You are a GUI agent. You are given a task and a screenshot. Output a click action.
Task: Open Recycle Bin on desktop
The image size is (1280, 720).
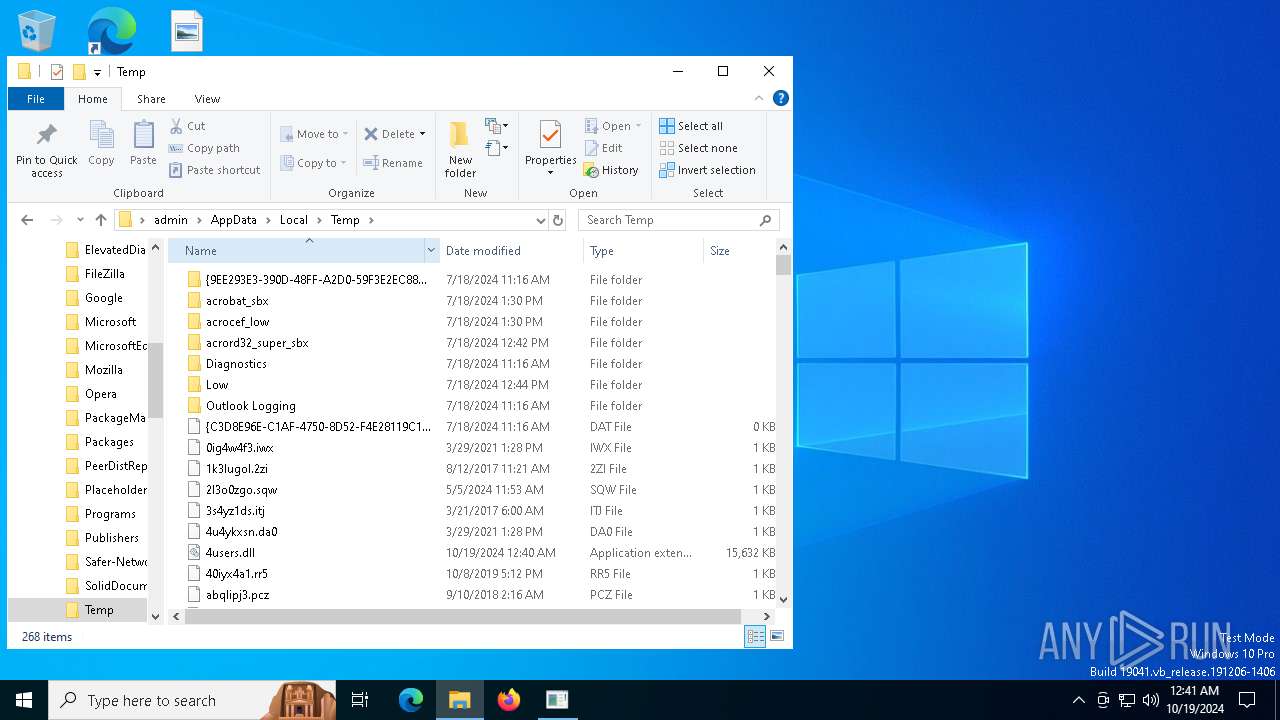pyautogui.click(x=37, y=31)
